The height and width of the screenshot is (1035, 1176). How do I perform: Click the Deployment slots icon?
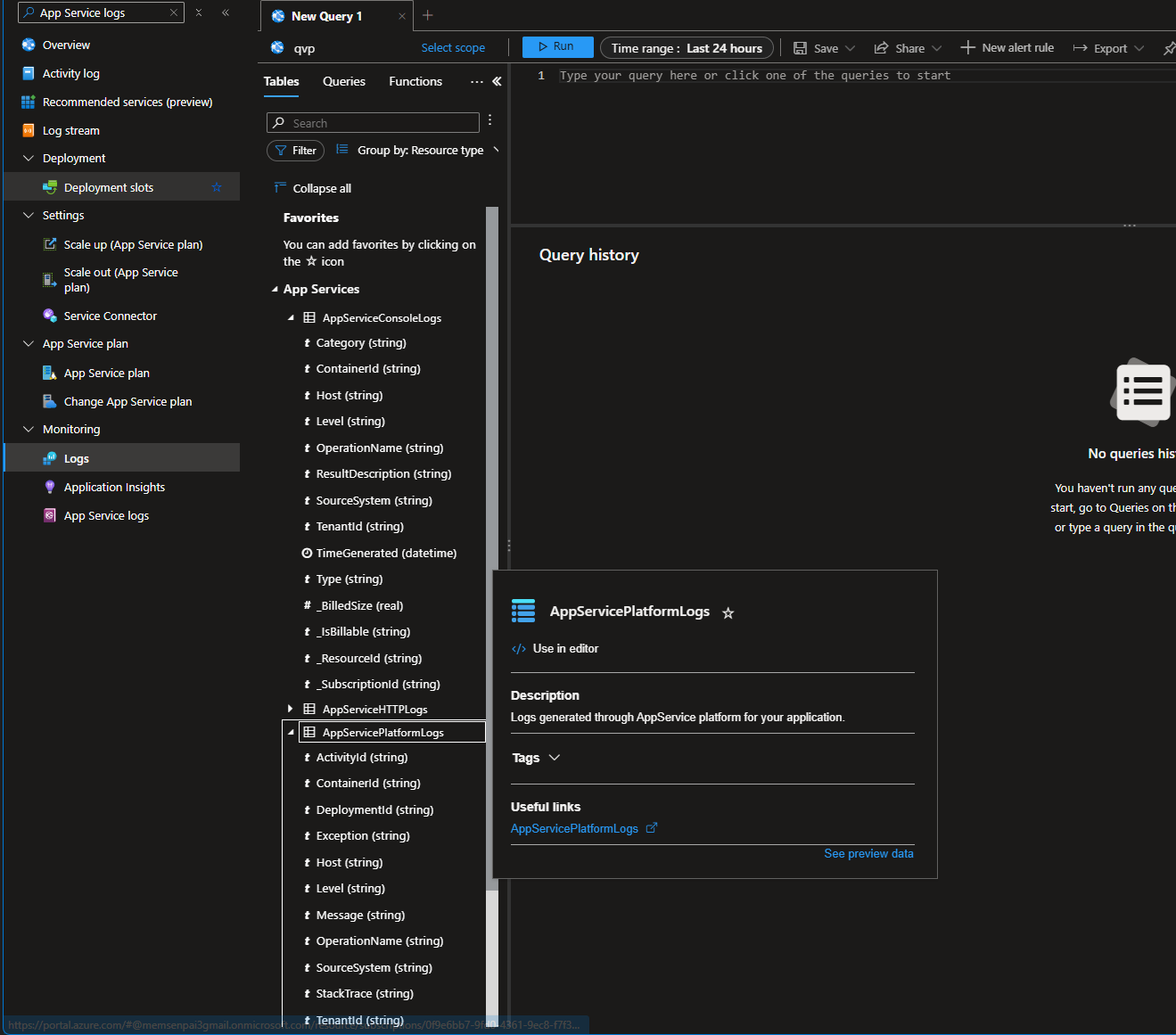coord(50,187)
